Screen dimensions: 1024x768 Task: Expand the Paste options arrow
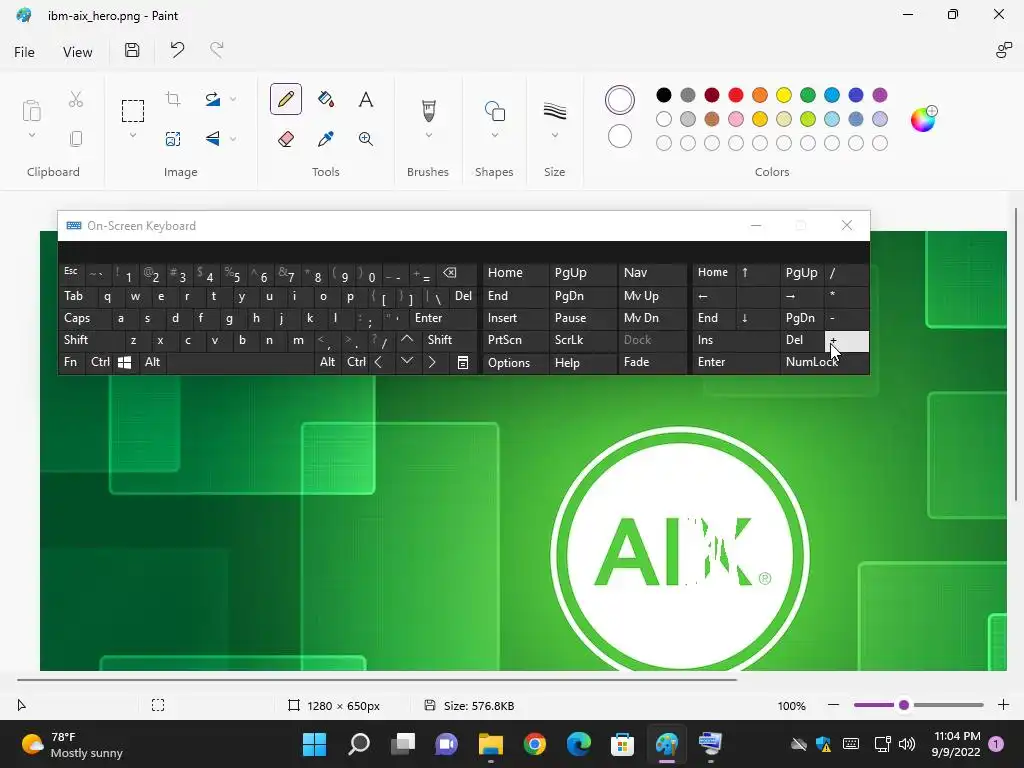click(31, 136)
